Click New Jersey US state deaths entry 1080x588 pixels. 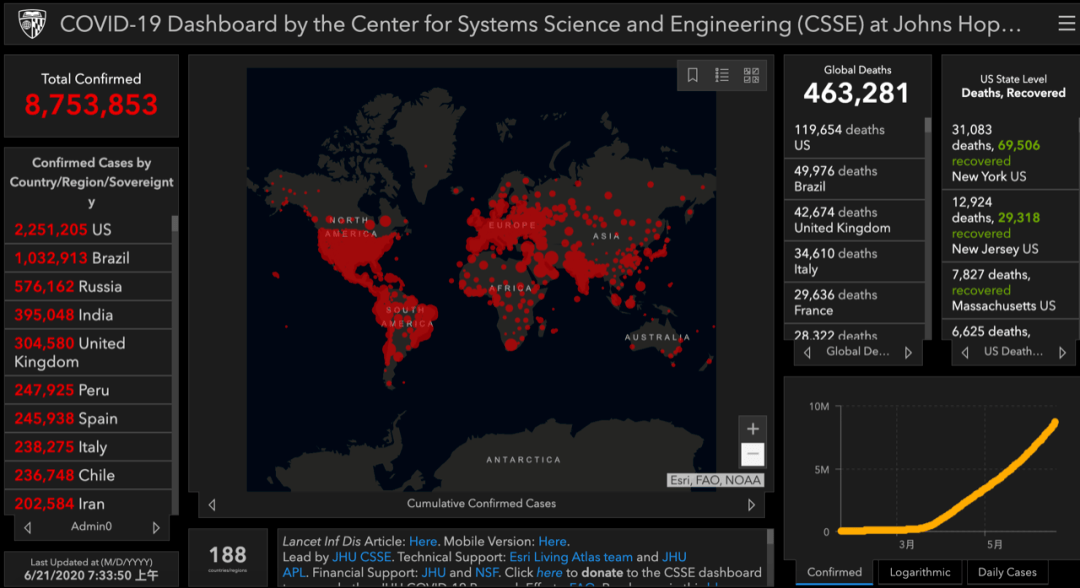tap(1010, 226)
